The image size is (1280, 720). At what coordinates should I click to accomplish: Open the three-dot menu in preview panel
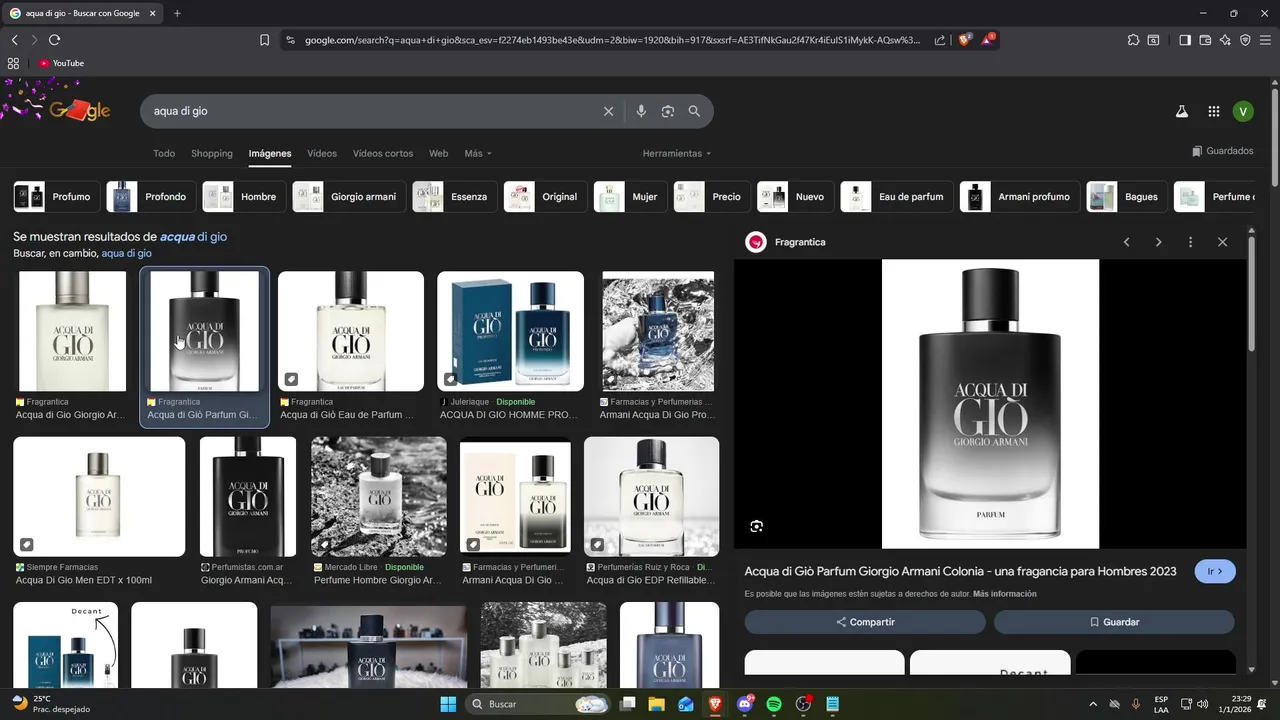point(1190,242)
